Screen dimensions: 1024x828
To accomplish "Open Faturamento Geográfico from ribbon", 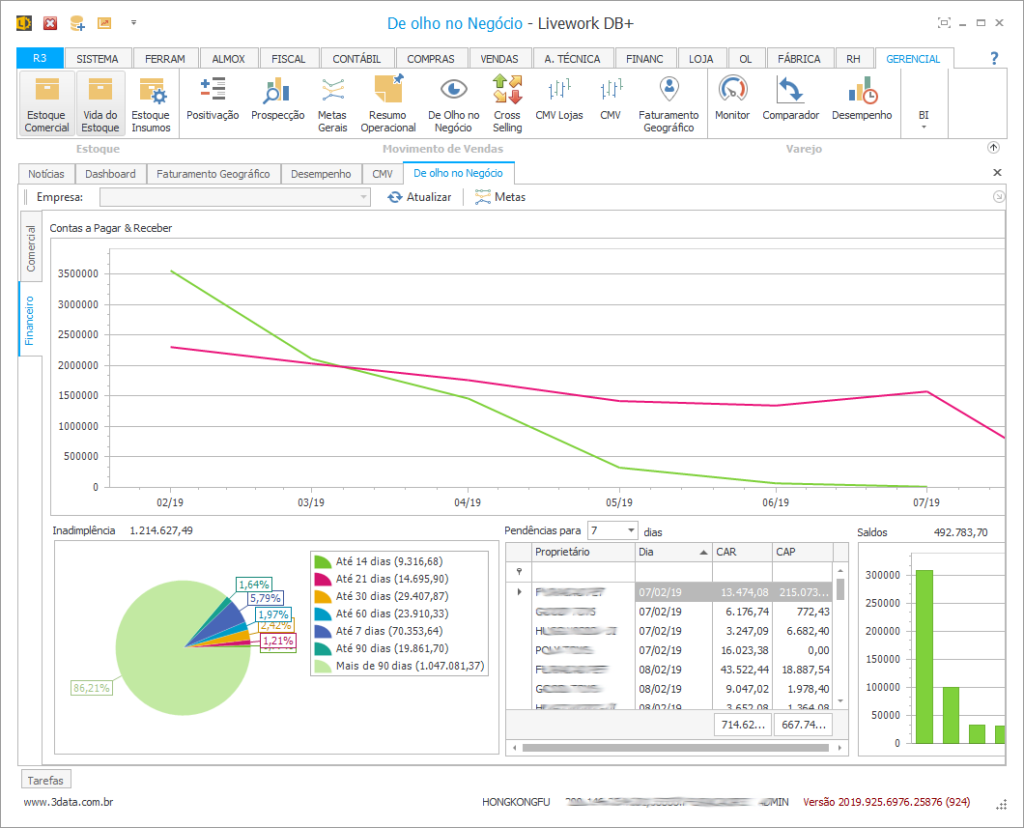I will click(x=668, y=104).
